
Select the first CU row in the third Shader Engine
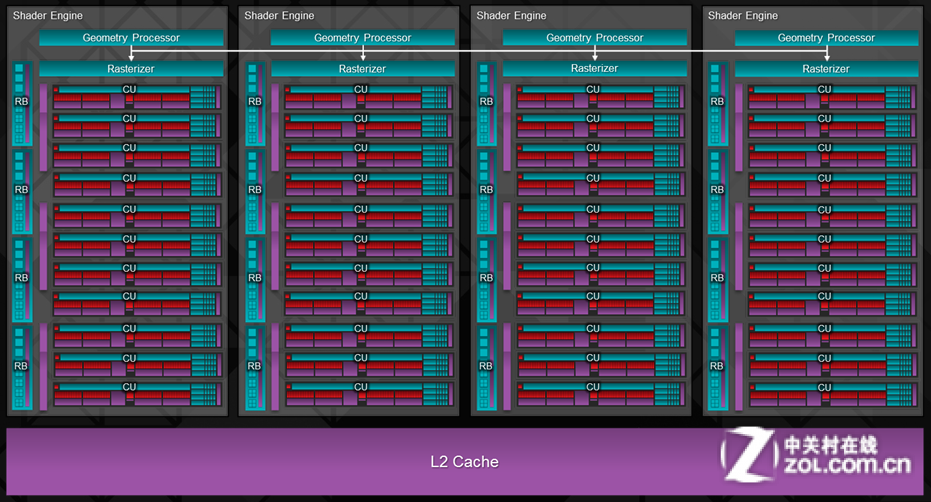[600, 97]
